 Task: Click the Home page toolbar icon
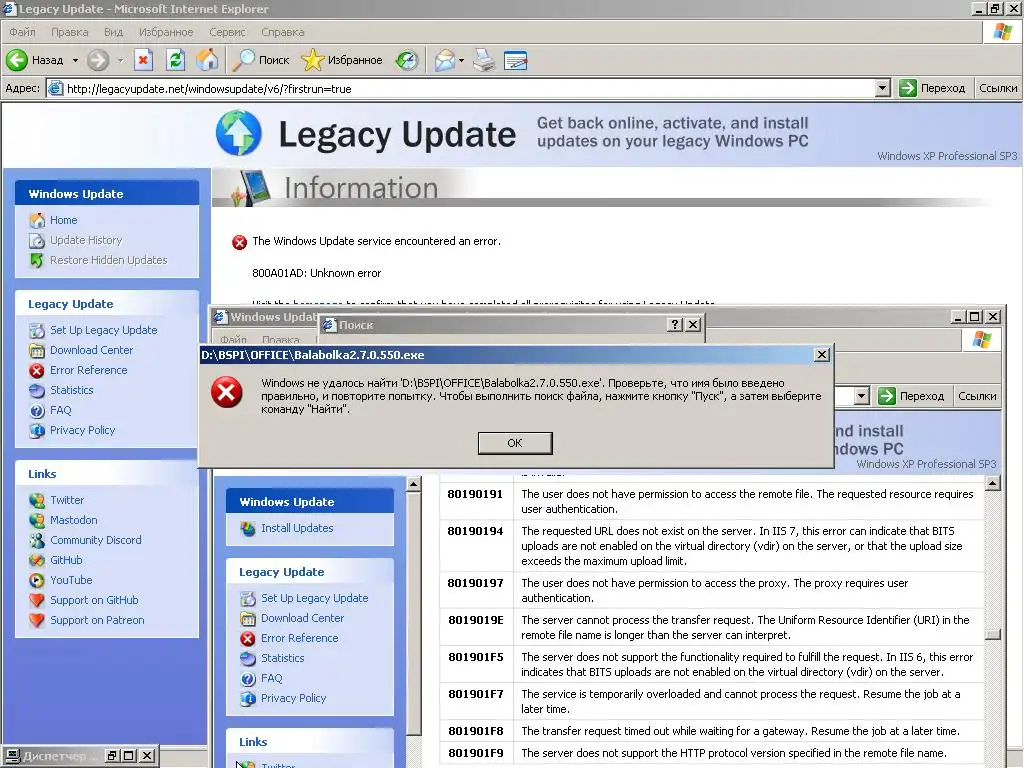[208, 60]
